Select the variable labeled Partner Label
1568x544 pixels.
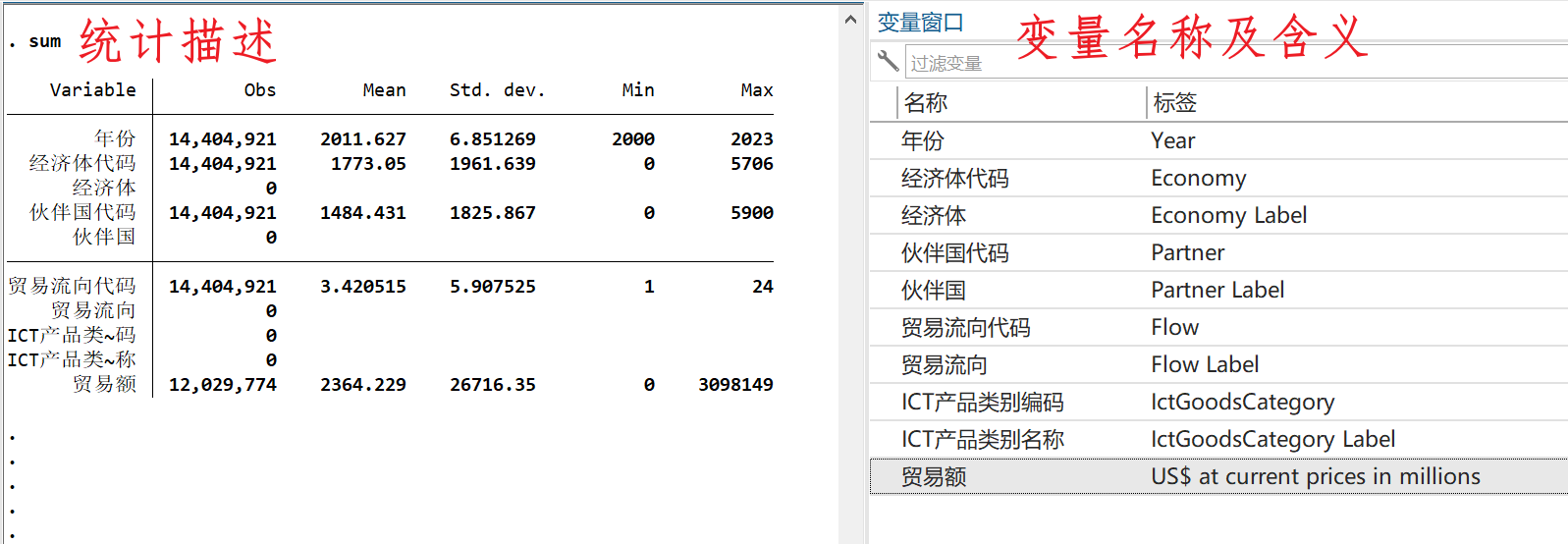point(1217,290)
